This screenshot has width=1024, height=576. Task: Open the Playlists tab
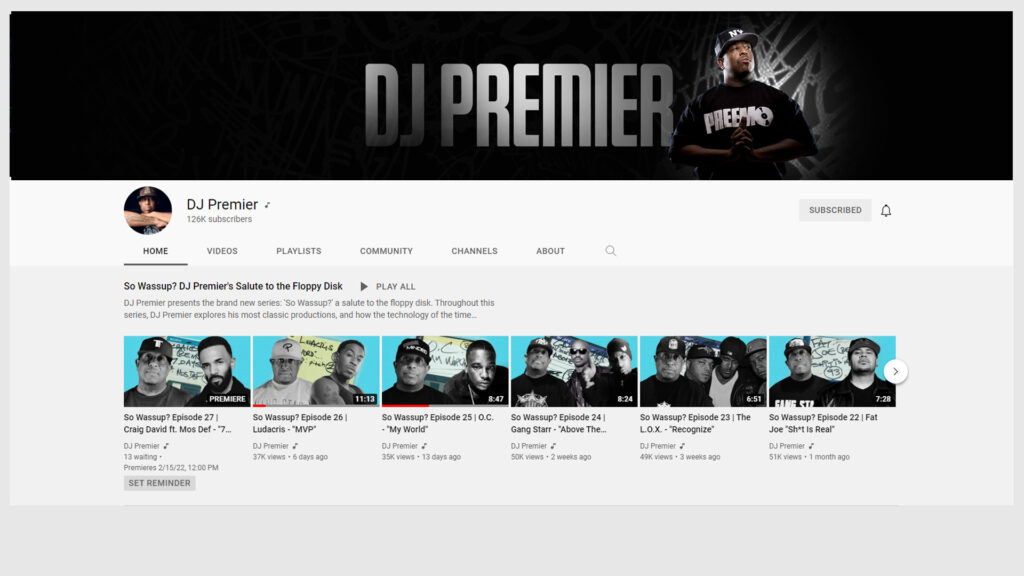point(298,251)
